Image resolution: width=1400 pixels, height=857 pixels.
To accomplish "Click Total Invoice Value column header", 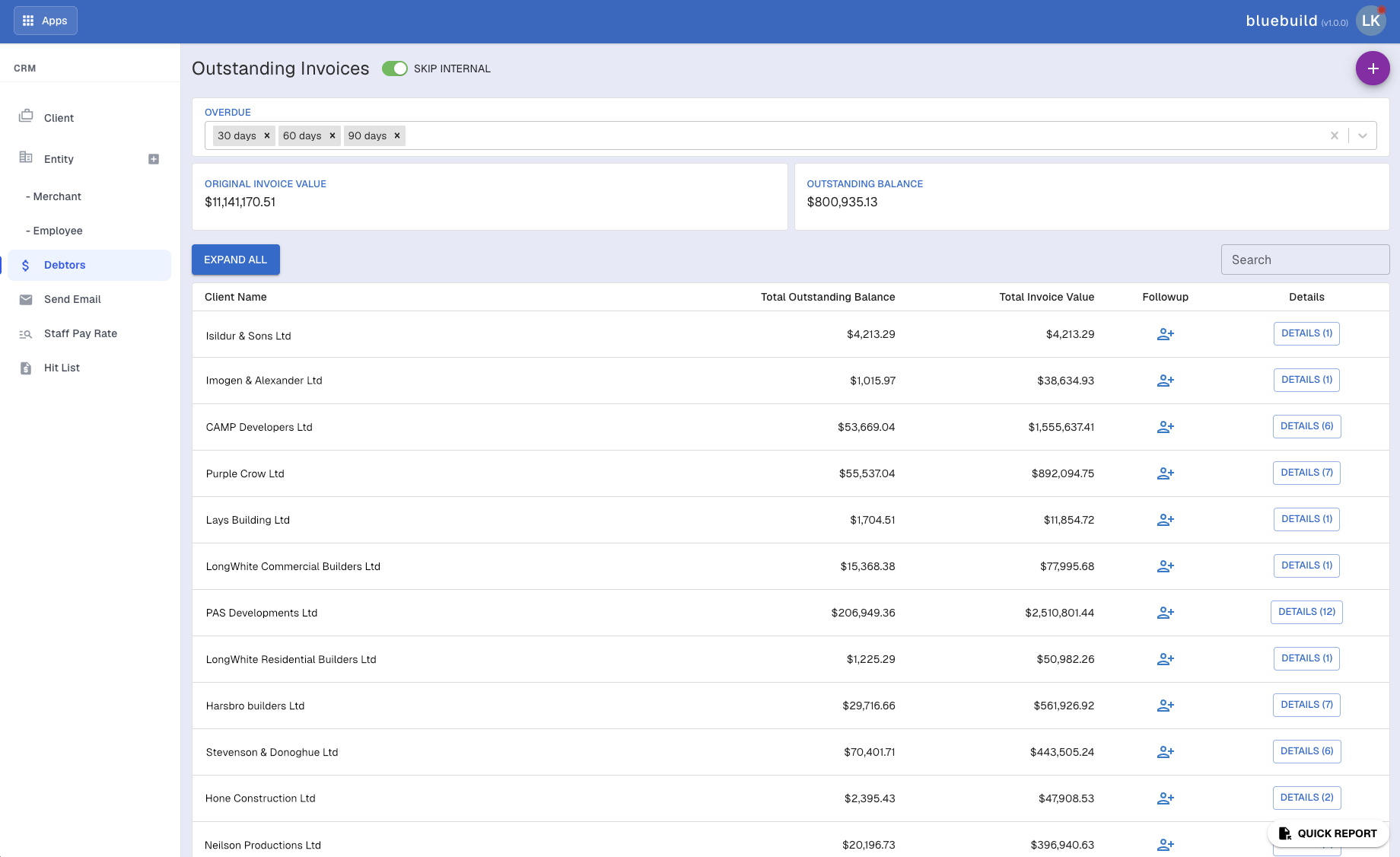I will (1047, 297).
